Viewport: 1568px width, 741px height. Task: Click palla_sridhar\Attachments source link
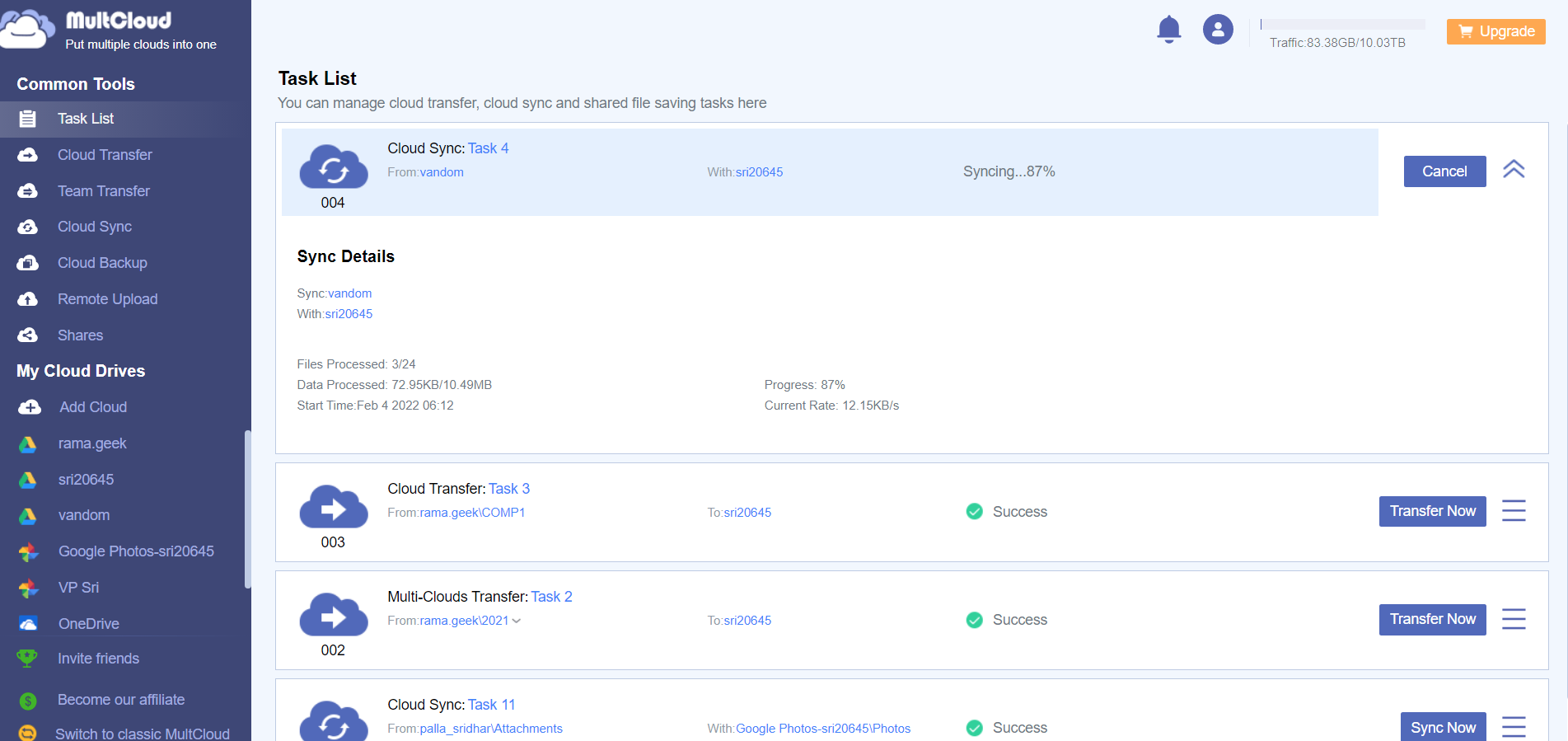[x=491, y=729]
